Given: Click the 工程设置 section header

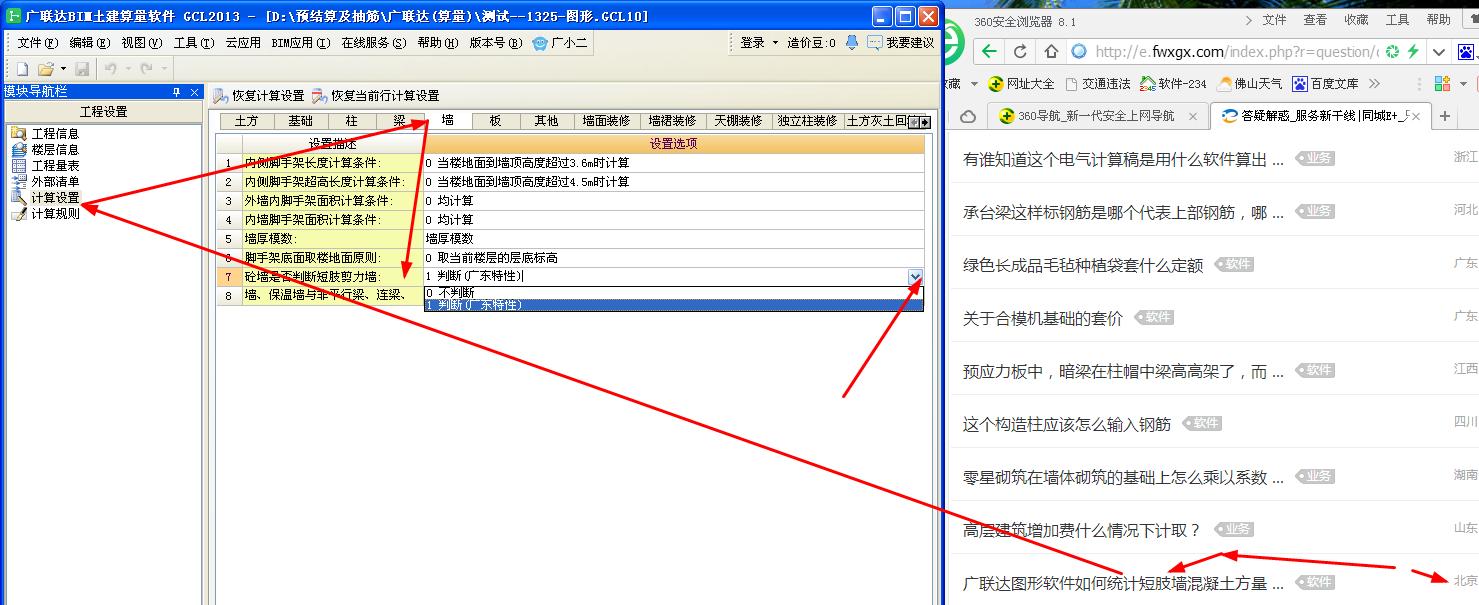Looking at the screenshot, I should (103, 112).
